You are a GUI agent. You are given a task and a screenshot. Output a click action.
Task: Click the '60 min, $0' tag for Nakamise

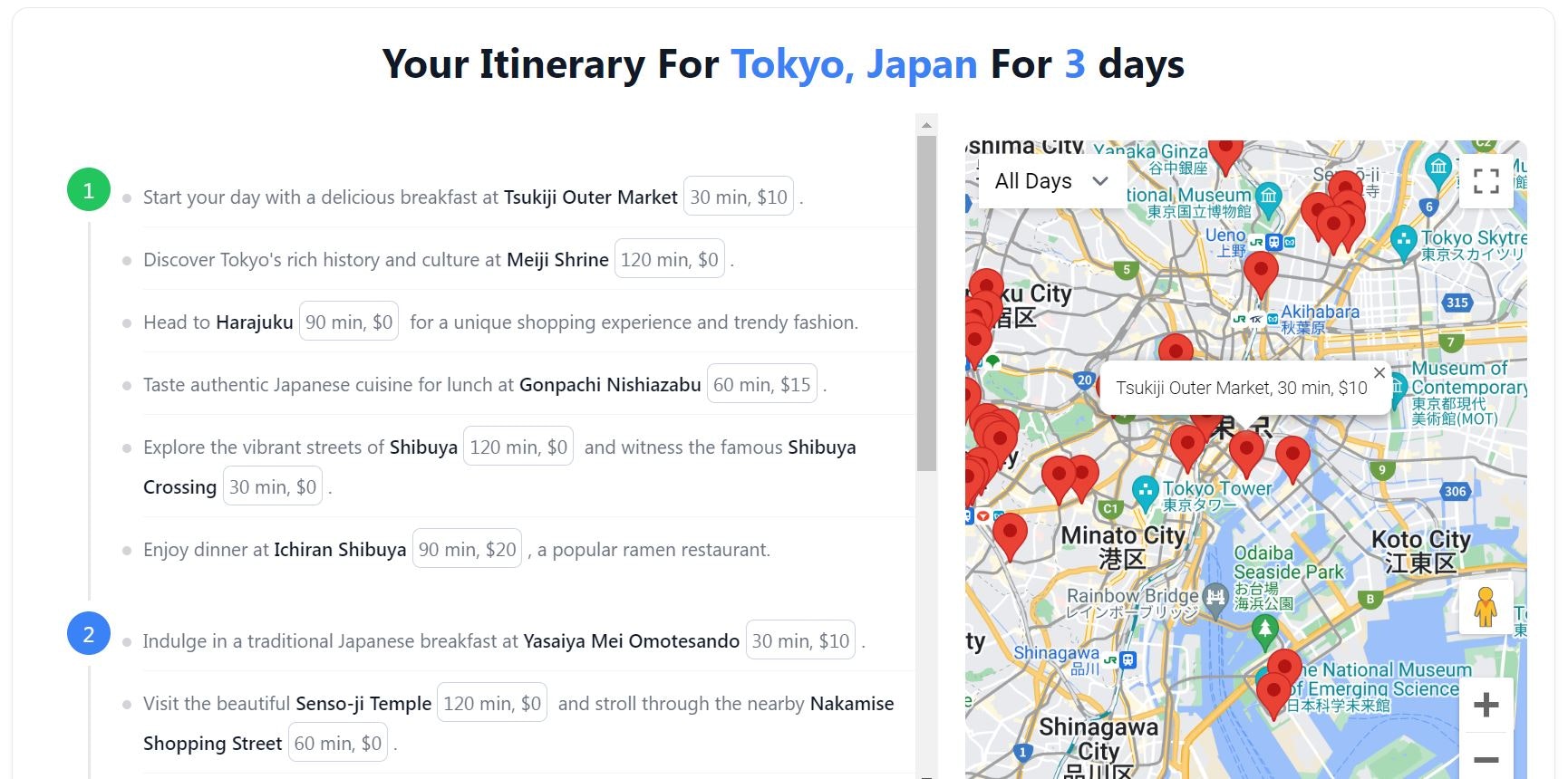pyautogui.click(x=338, y=743)
